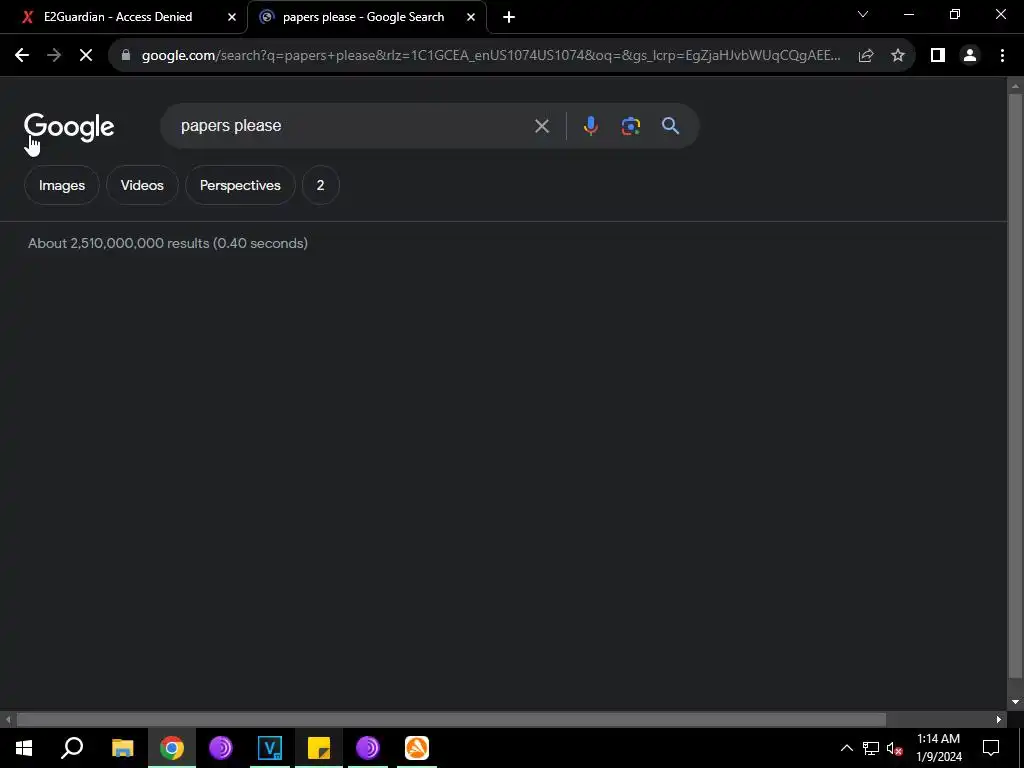Select the papers please Google Search tab
This screenshot has width=1024, height=768.
(366, 17)
